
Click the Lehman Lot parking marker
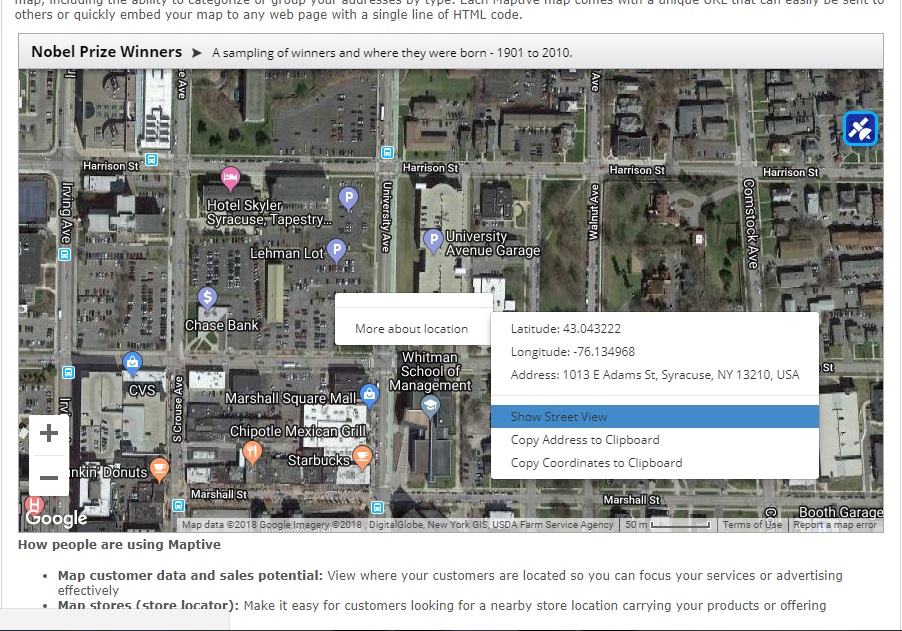pyautogui.click(x=337, y=250)
